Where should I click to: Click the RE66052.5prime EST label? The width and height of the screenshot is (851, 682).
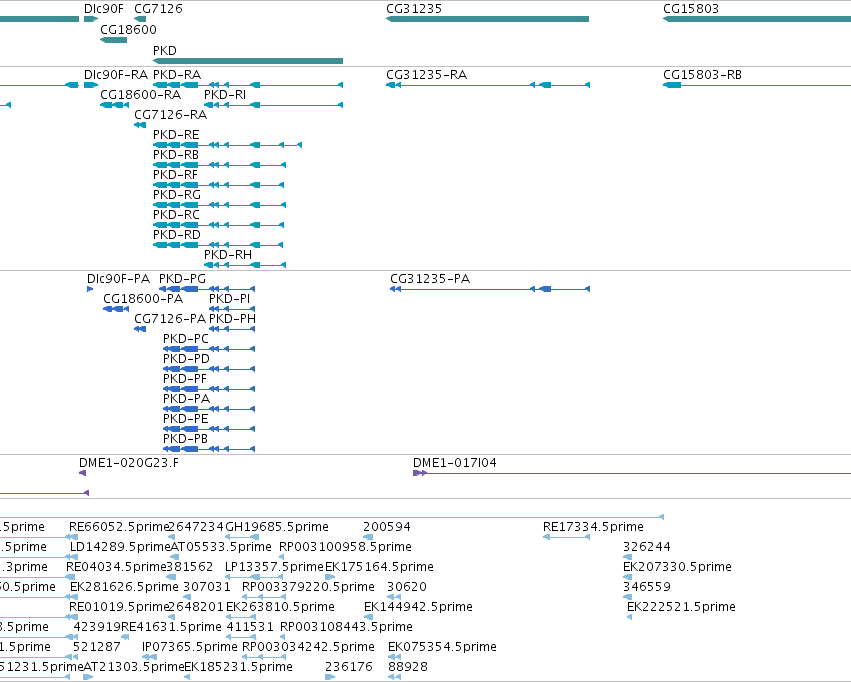(119, 527)
